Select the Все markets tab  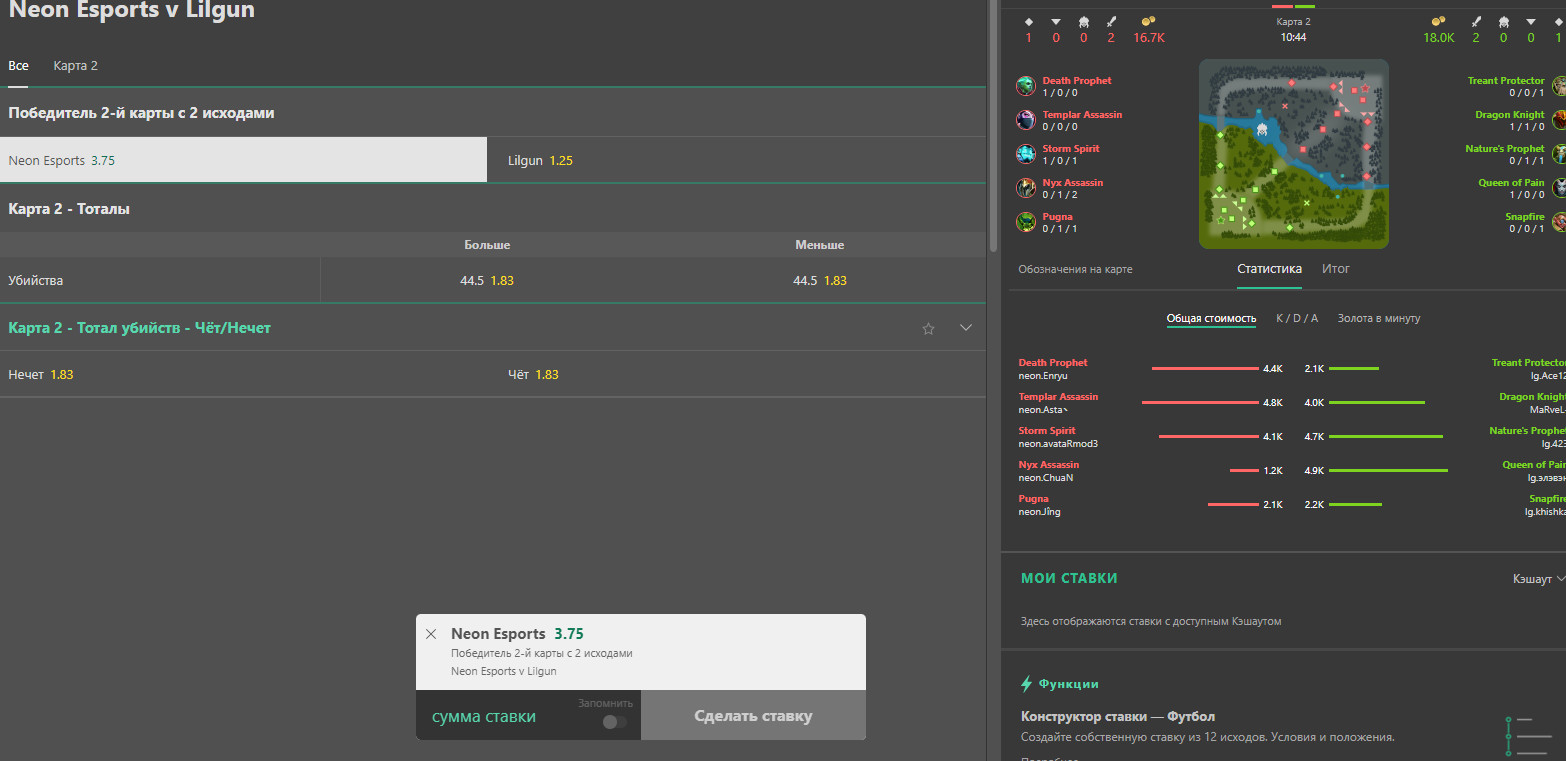click(x=18, y=66)
